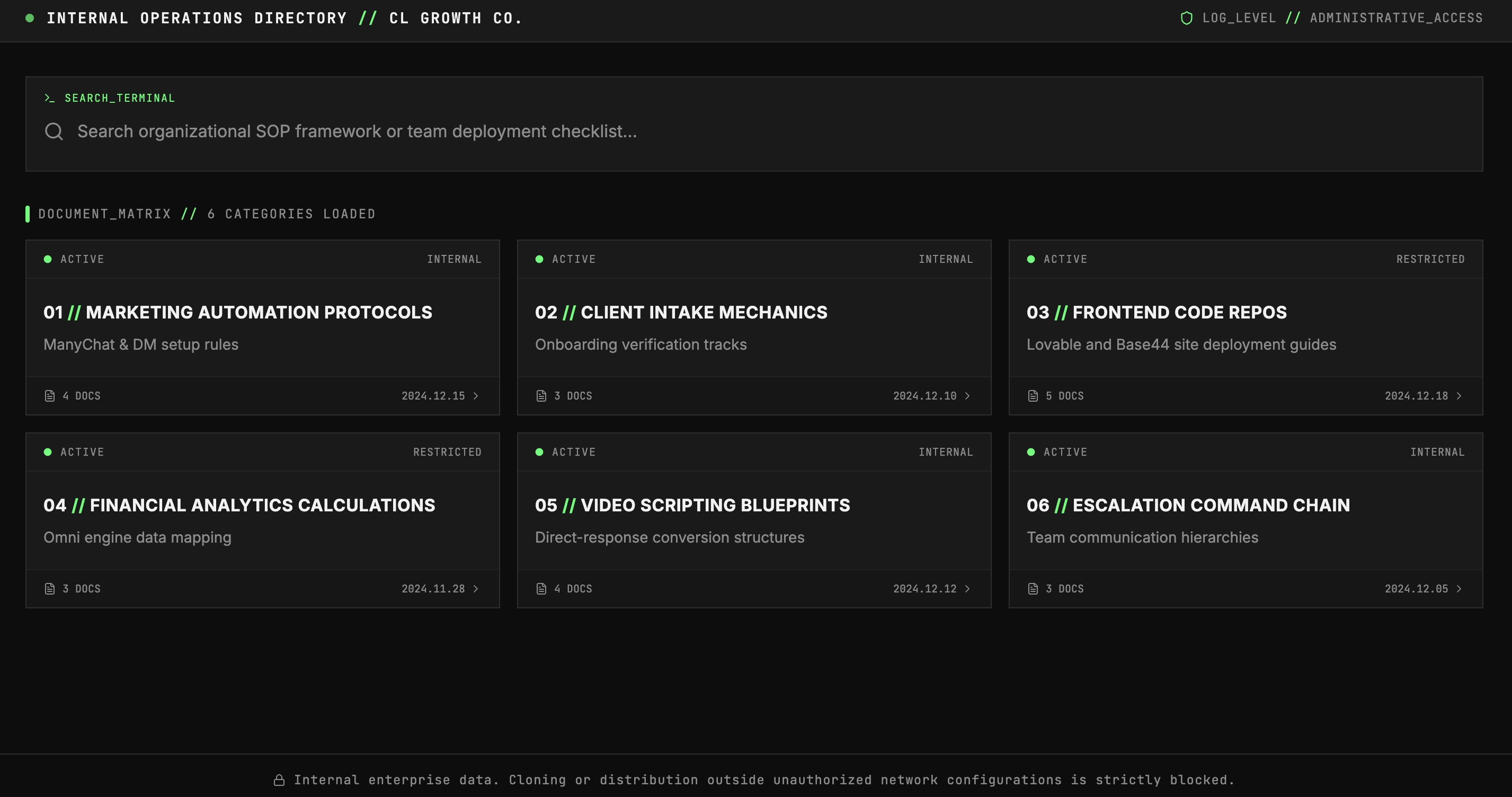Click 'ManyChat & DM setup rules' description
Image resolution: width=1512 pixels, height=797 pixels.
141,345
